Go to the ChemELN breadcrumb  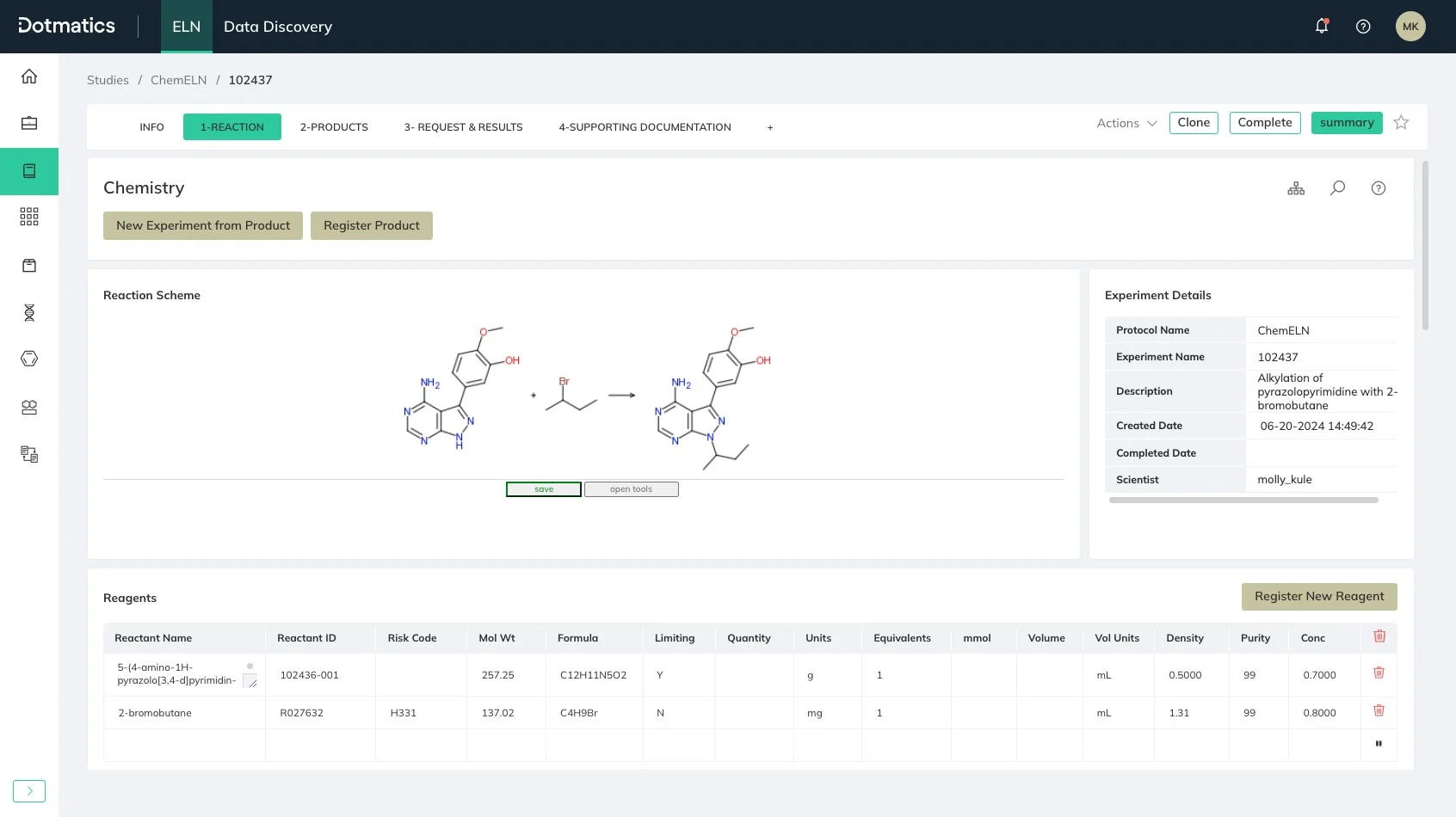pyautogui.click(x=178, y=80)
